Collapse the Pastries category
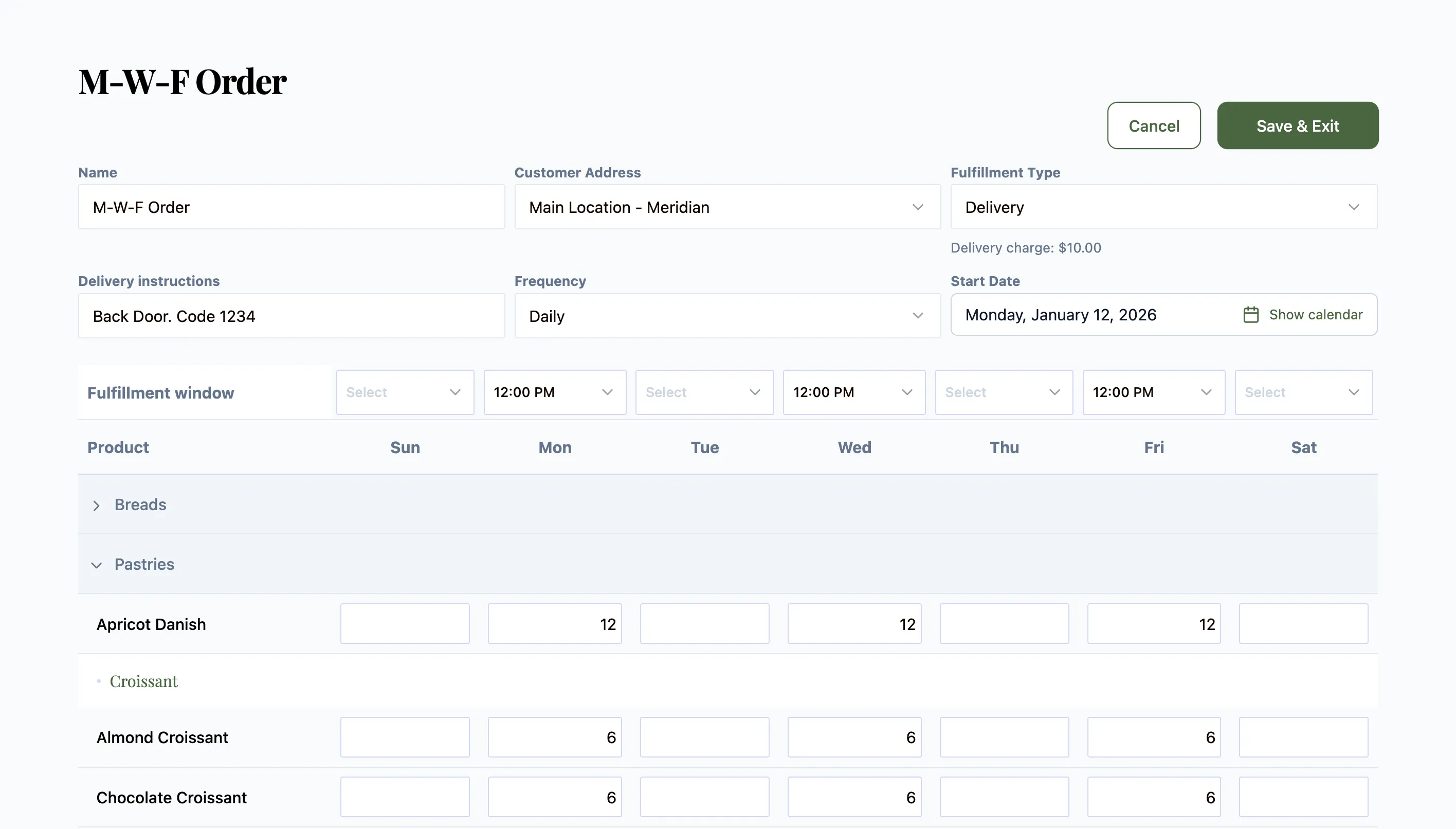Image resolution: width=1456 pixels, height=829 pixels. (96, 565)
